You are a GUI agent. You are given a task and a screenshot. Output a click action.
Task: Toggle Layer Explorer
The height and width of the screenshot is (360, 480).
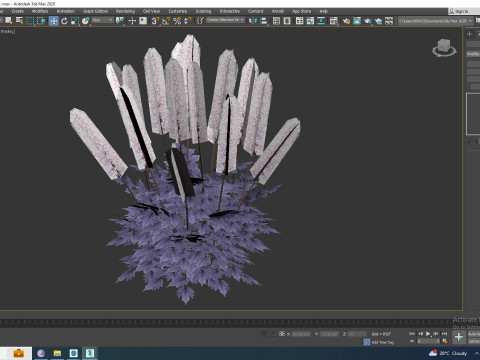click(287, 21)
